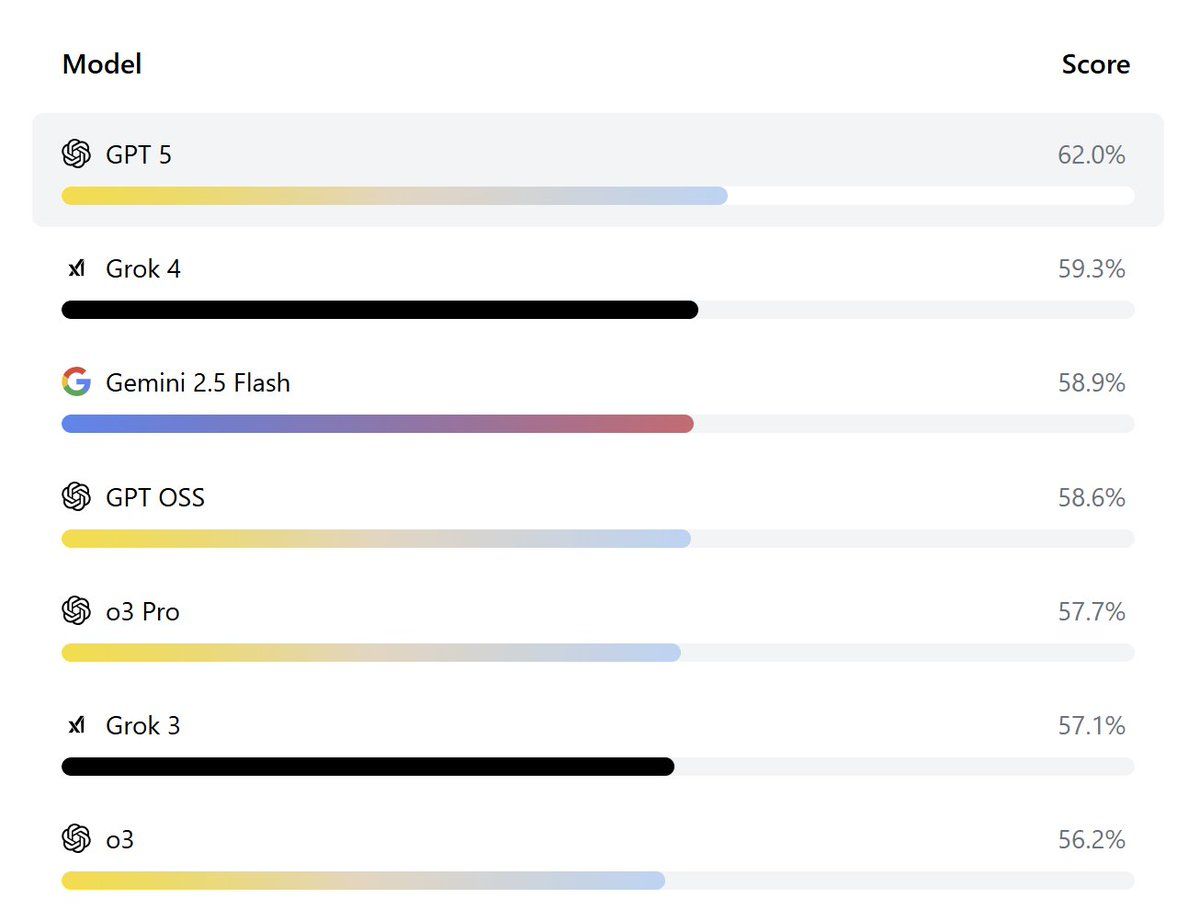Click the Google logo beside Gemini 2.5 Flash
The width and height of the screenshot is (1200, 921).
pos(76,382)
